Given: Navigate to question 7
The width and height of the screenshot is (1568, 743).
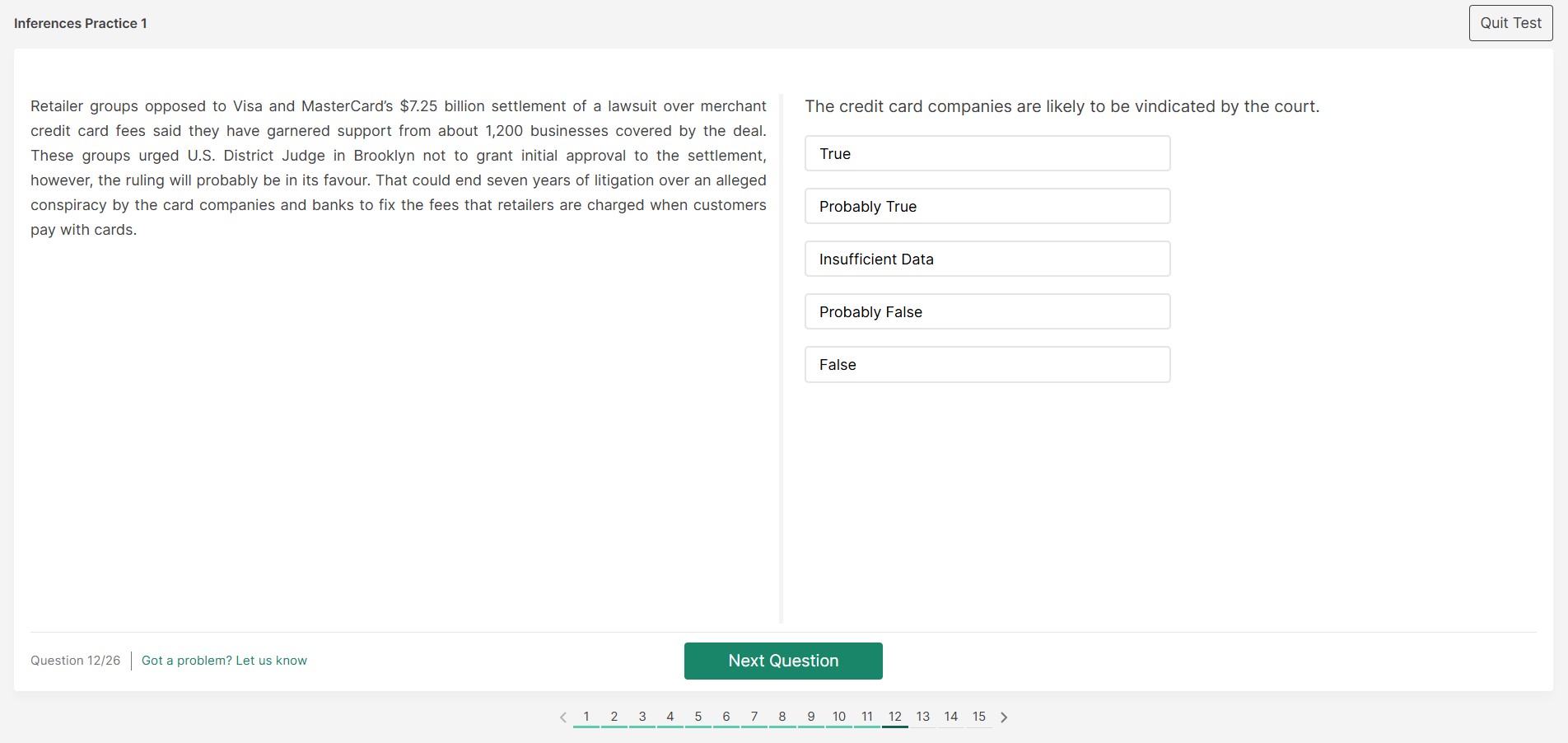Looking at the screenshot, I should pyautogui.click(x=754, y=717).
